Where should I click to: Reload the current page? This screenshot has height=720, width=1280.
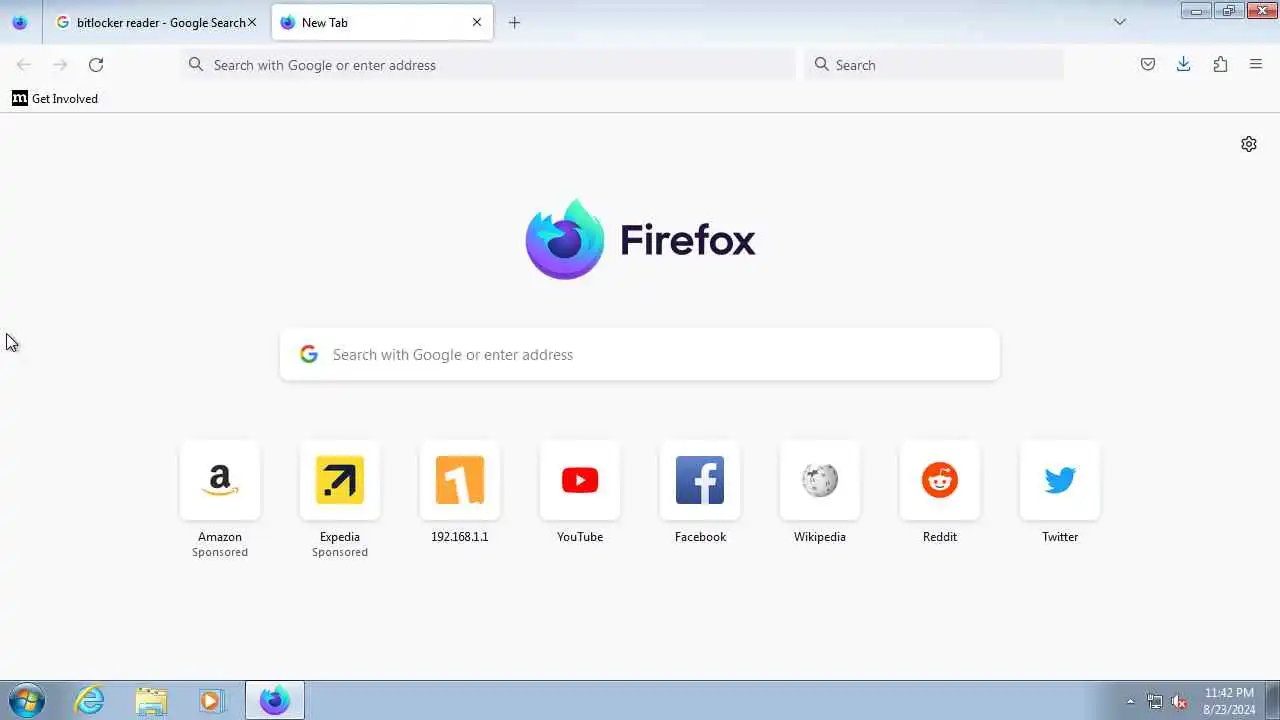[x=96, y=65]
